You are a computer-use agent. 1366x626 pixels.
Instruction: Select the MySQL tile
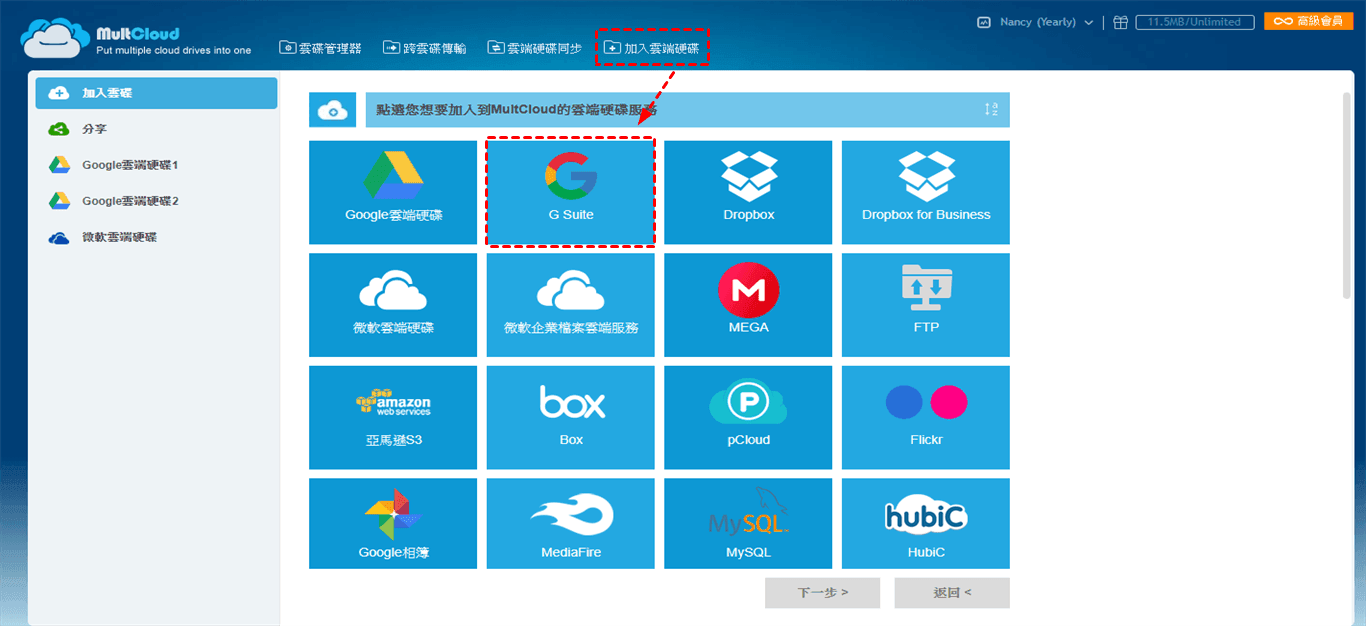pos(748,523)
